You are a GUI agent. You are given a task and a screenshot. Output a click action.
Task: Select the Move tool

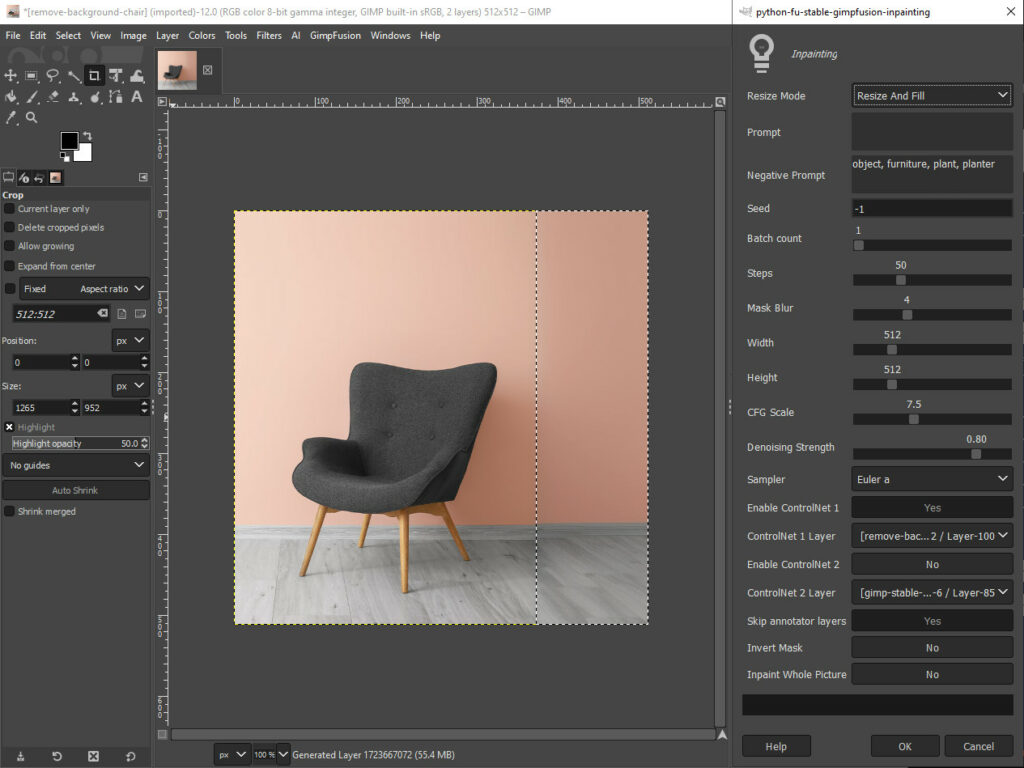10,75
